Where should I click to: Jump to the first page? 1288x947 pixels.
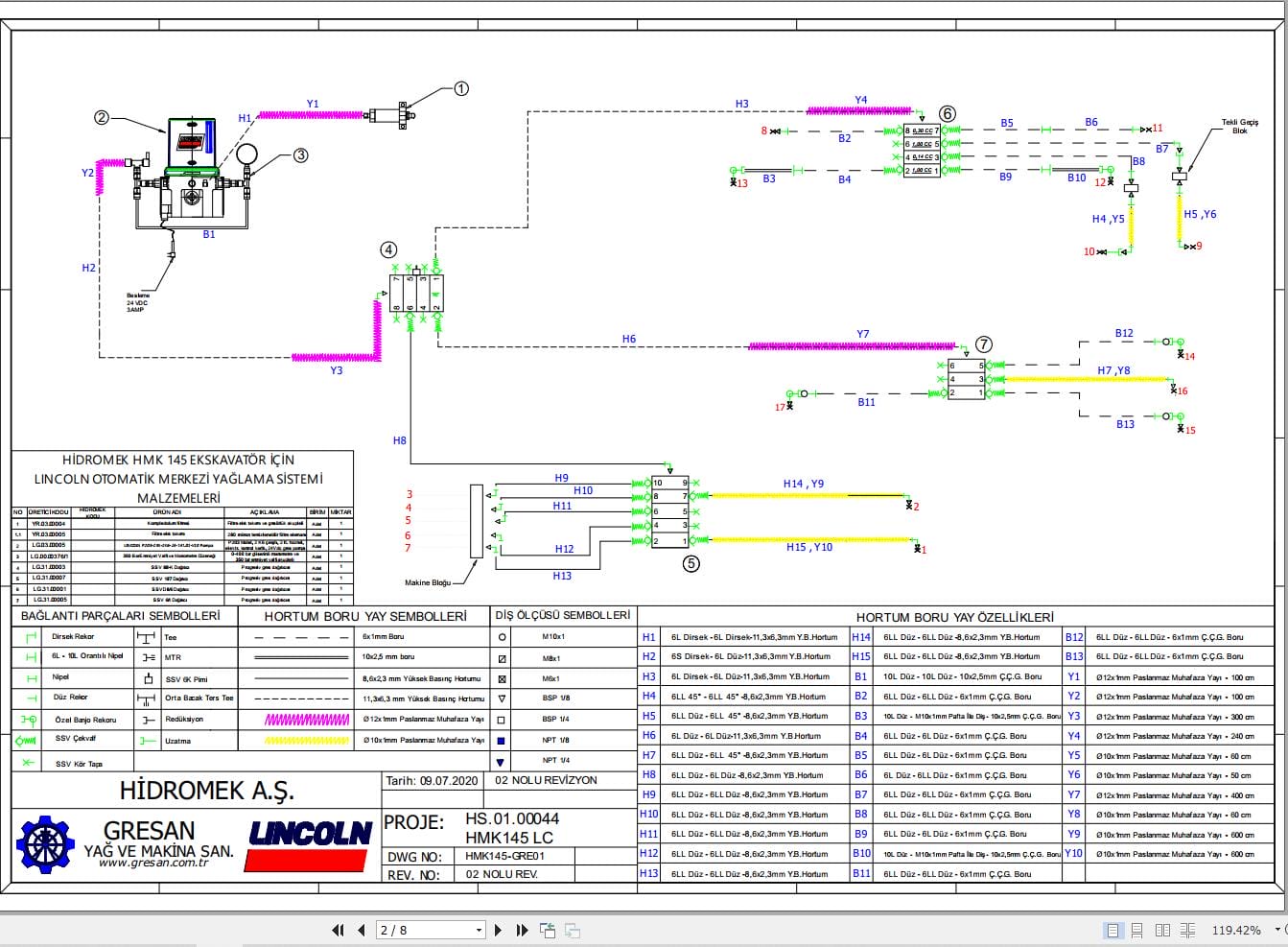point(337,930)
